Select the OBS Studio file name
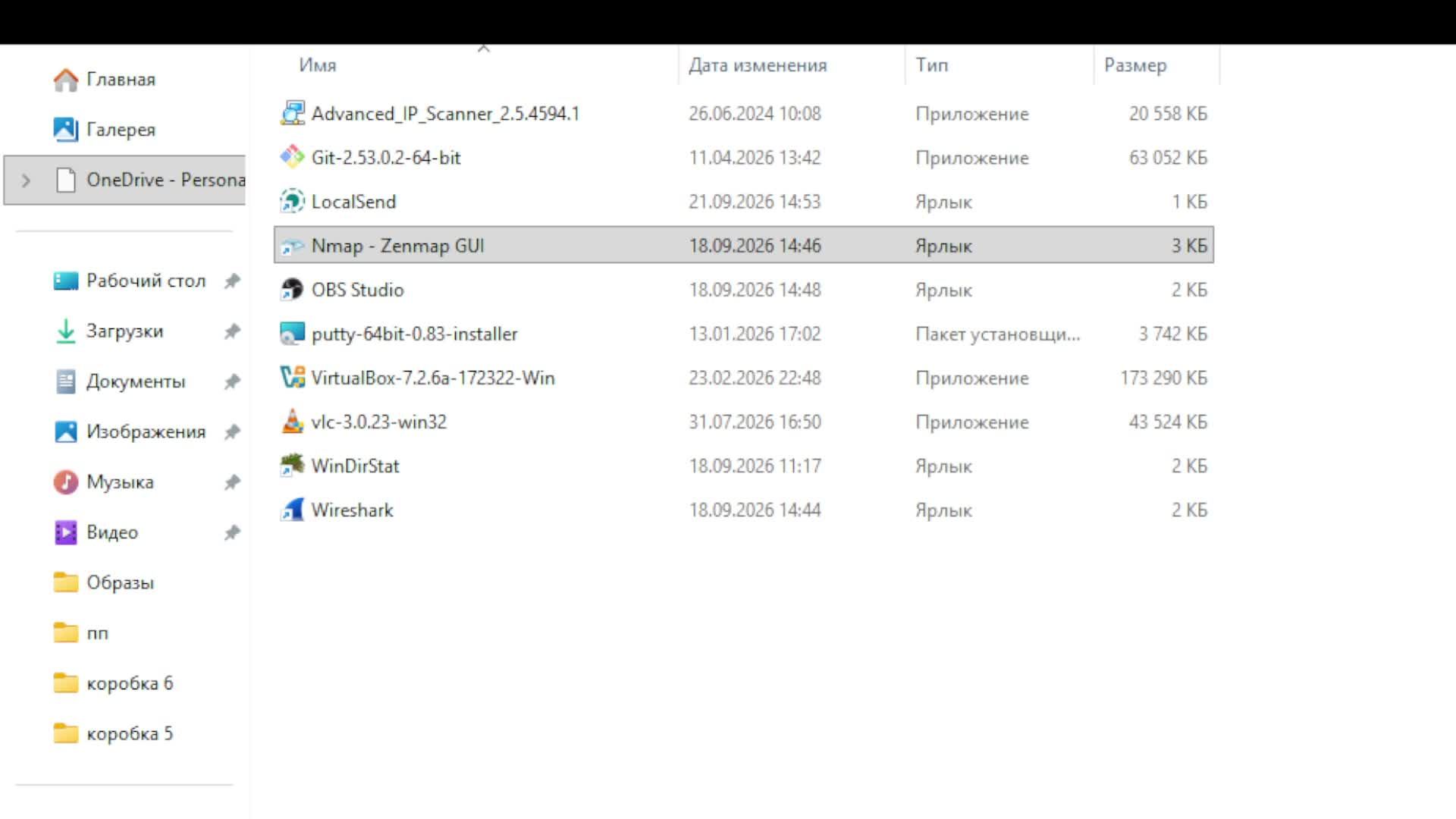Viewport: 1456px width, 819px height. pyautogui.click(x=357, y=290)
